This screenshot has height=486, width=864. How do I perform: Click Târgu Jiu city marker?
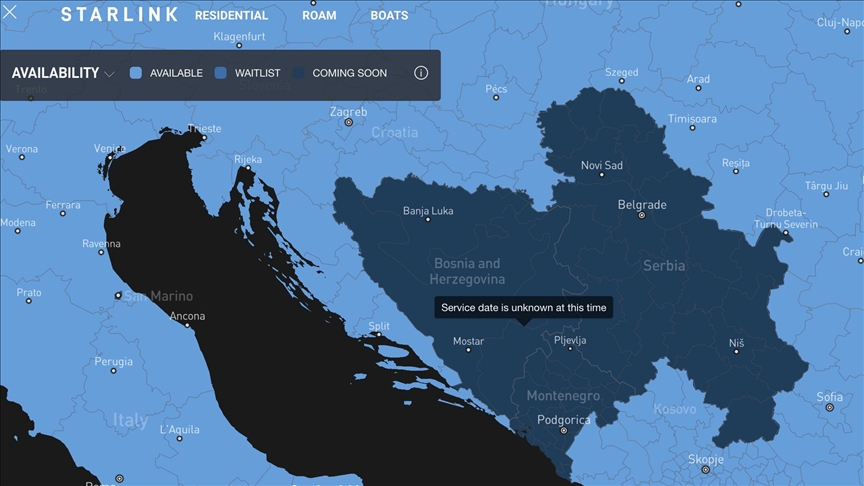[826, 194]
